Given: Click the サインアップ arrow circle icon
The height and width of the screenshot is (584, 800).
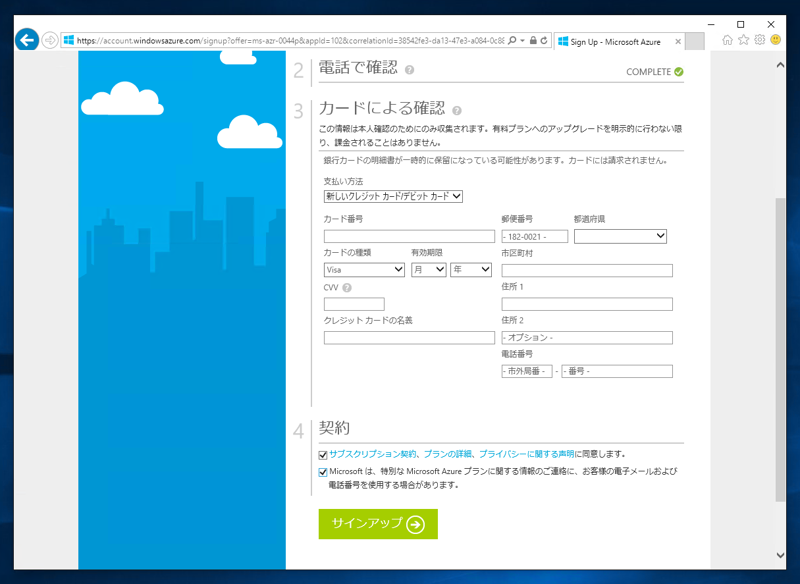Looking at the screenshot, I should [x=415, y=524].
